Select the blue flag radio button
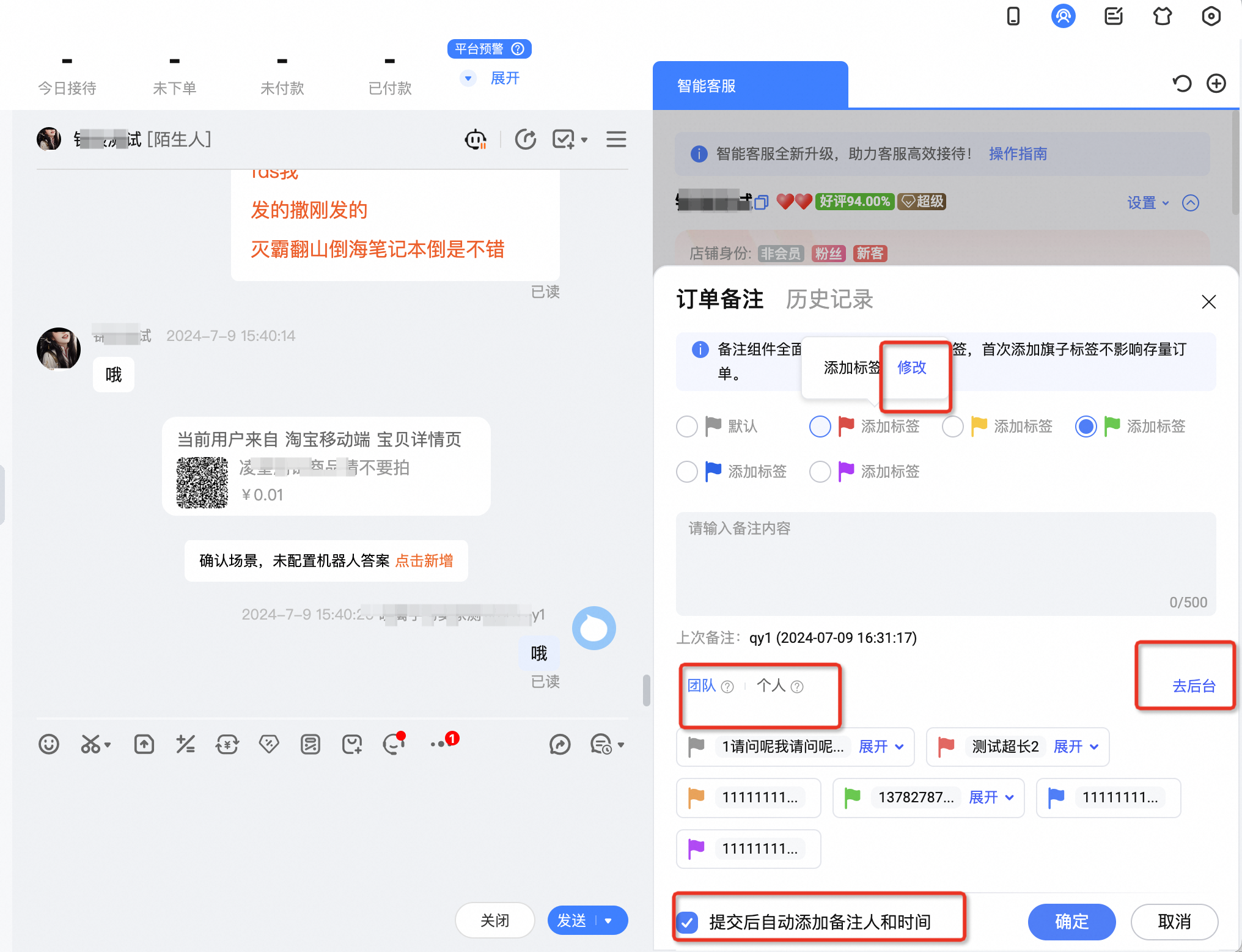The width and height of the screenshot is (1242, 952). (687, 472)
